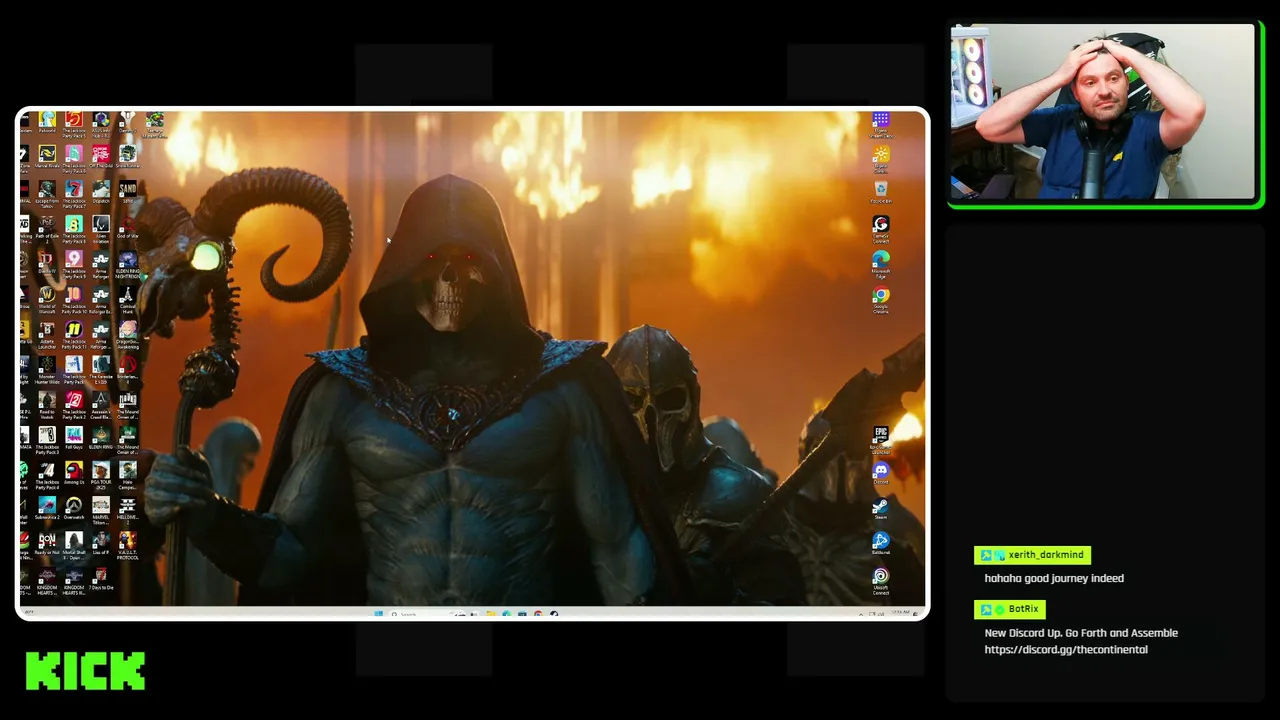Launch Assassin's Creed shortcut
The width and height of the screenshot is (1280, 720).
coord(101,406)
